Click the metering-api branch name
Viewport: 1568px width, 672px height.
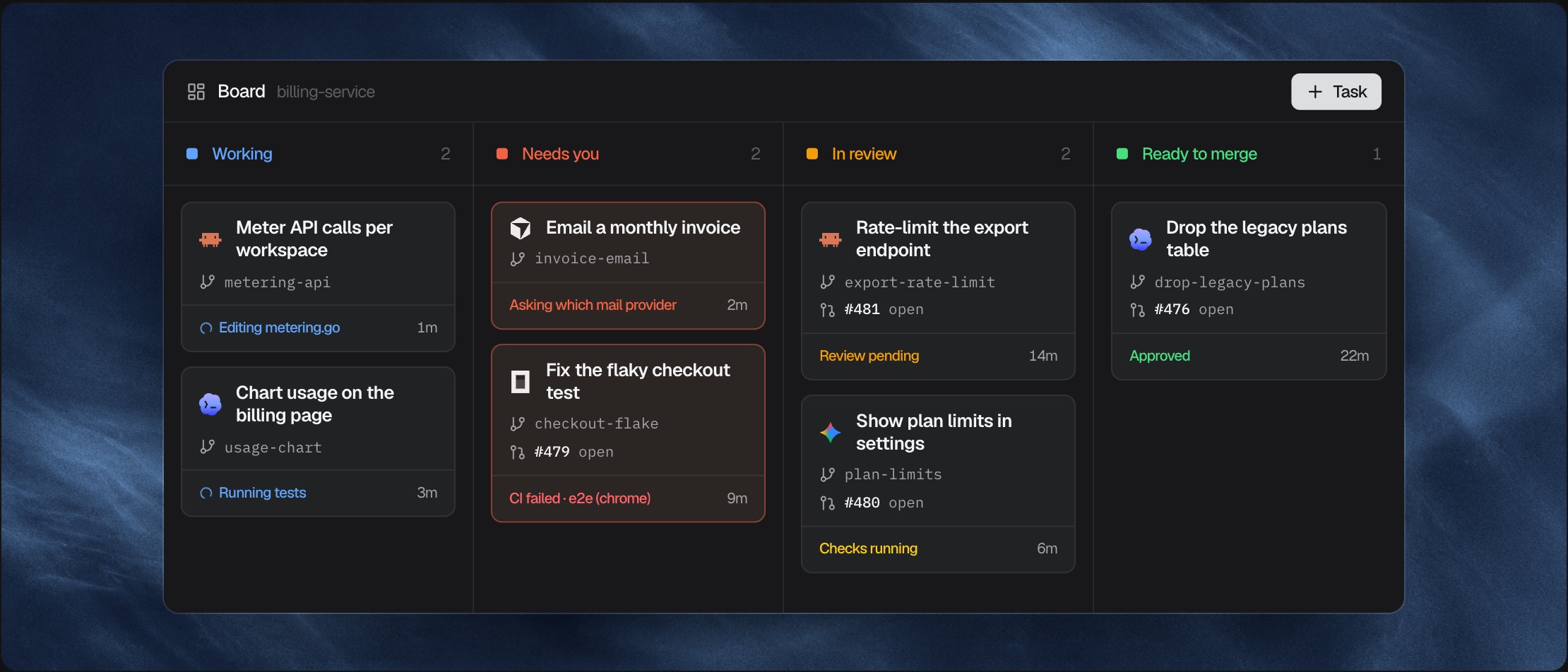click(x=278, y=282)
